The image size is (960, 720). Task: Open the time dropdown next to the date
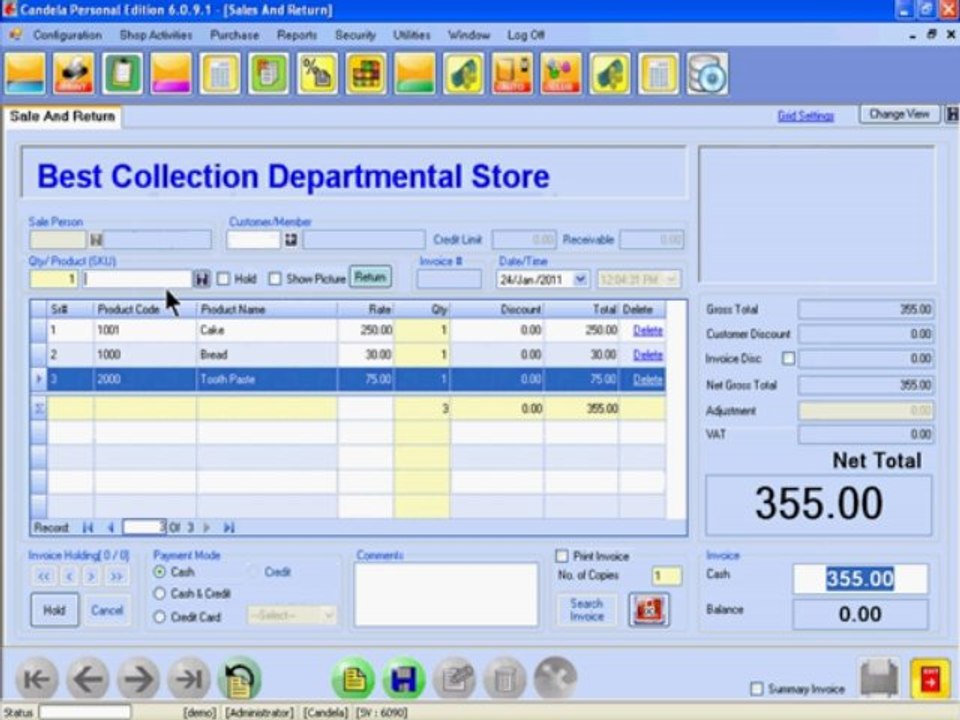click(x=671, y=280)
